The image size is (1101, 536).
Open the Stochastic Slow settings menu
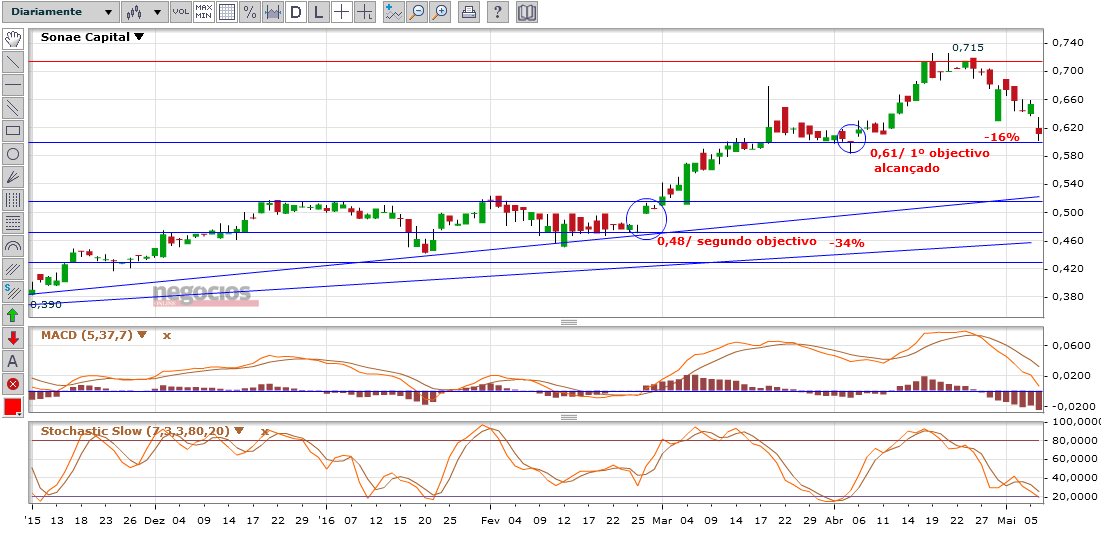tap(240, 431)
